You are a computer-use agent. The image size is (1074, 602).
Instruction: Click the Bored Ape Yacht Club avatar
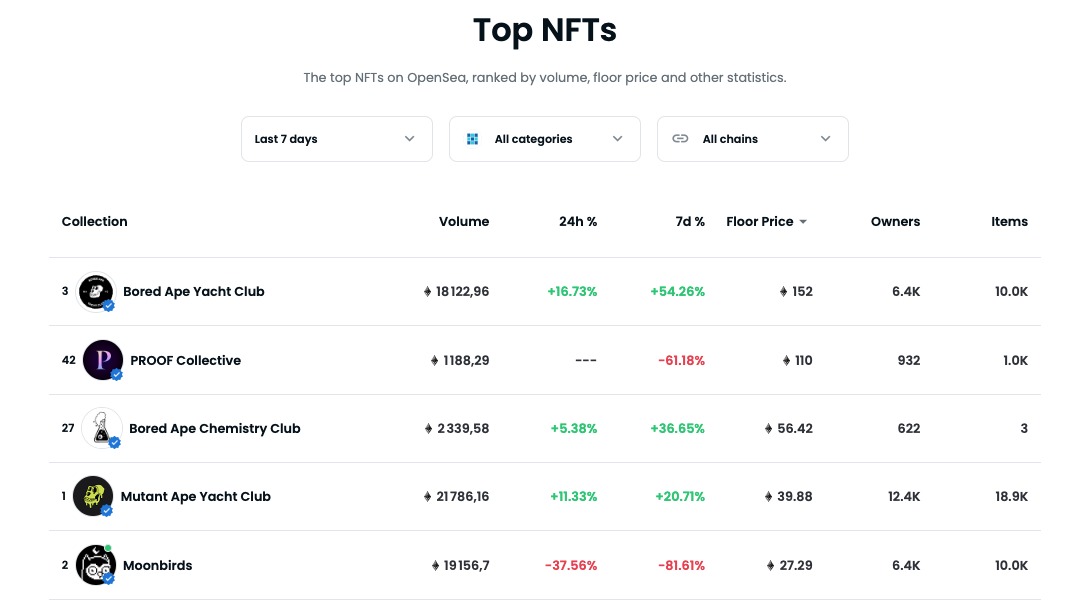point(95,292)
